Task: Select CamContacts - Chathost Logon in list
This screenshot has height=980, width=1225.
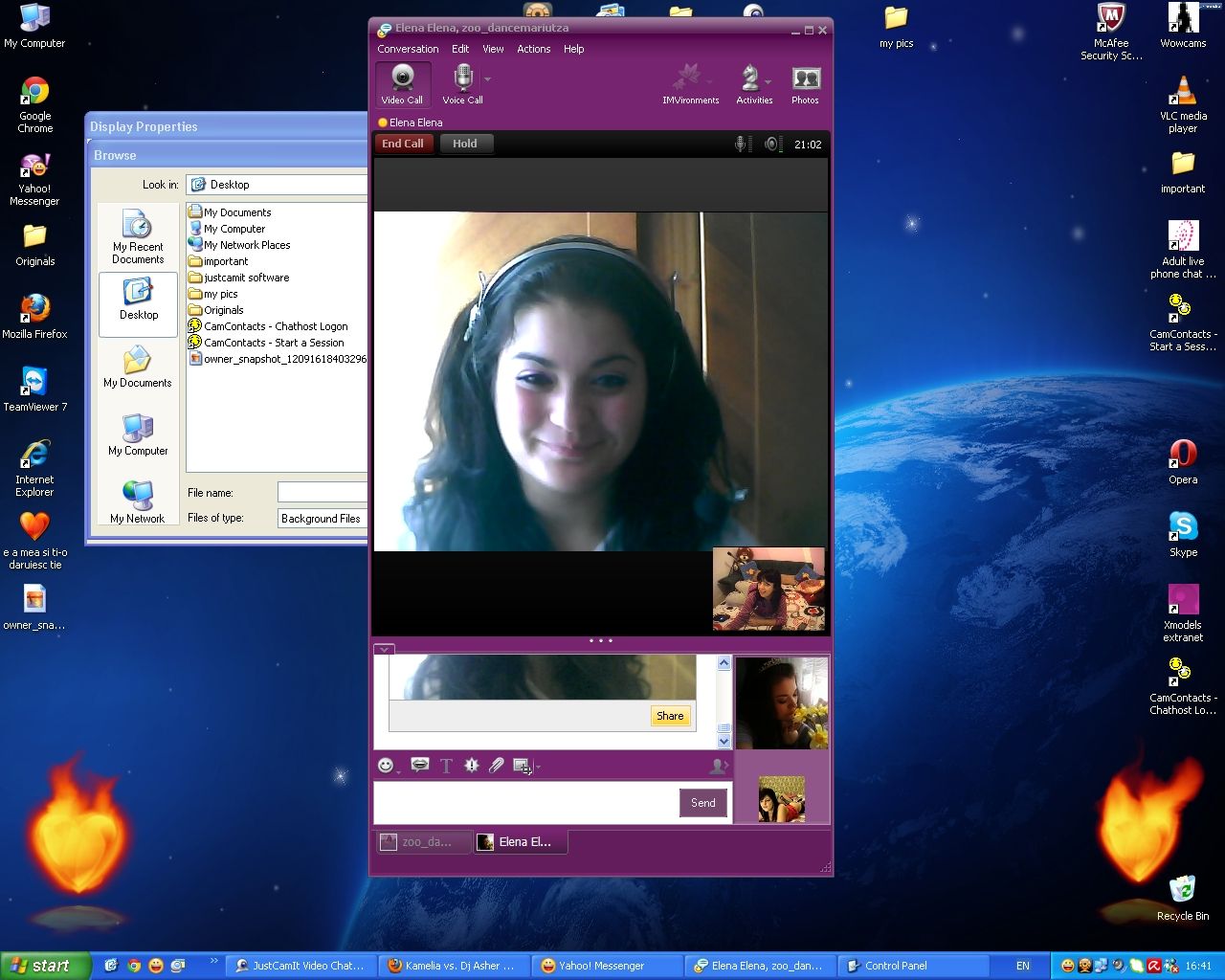Action: point(268,326)
